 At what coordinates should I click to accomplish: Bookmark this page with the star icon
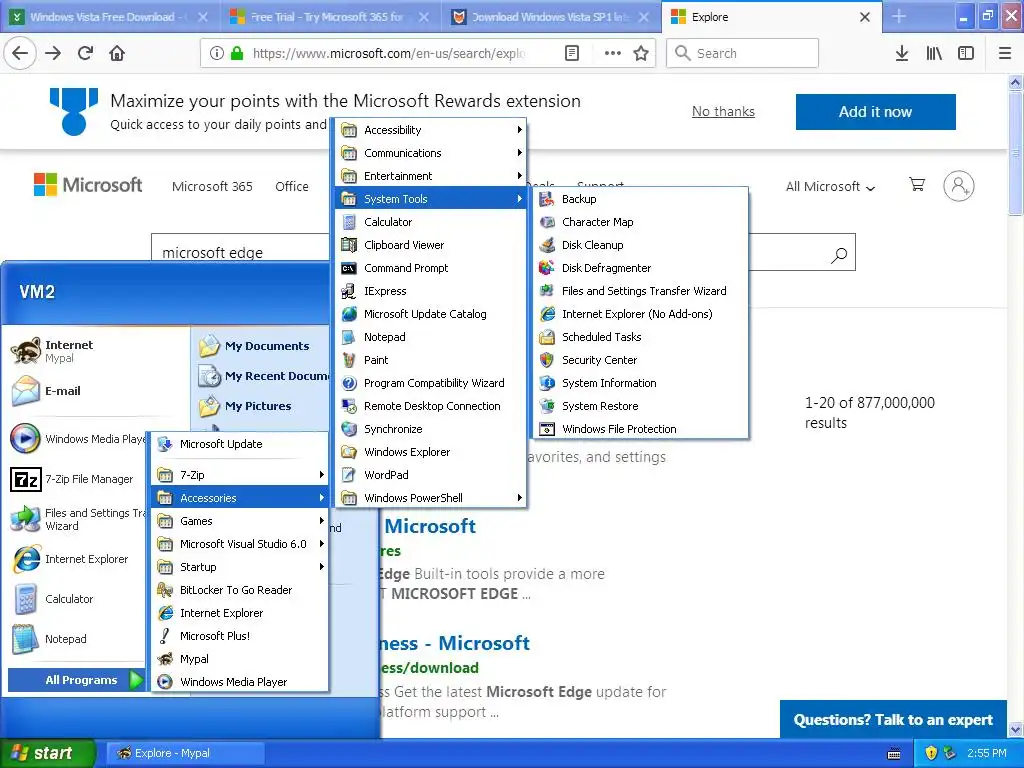pos(641,53)
